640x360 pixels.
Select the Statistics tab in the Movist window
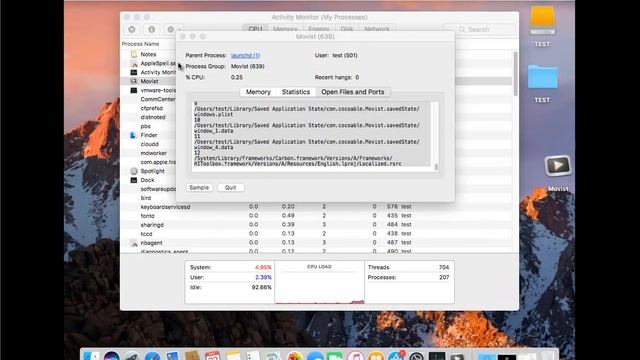[x=296, y=92]
